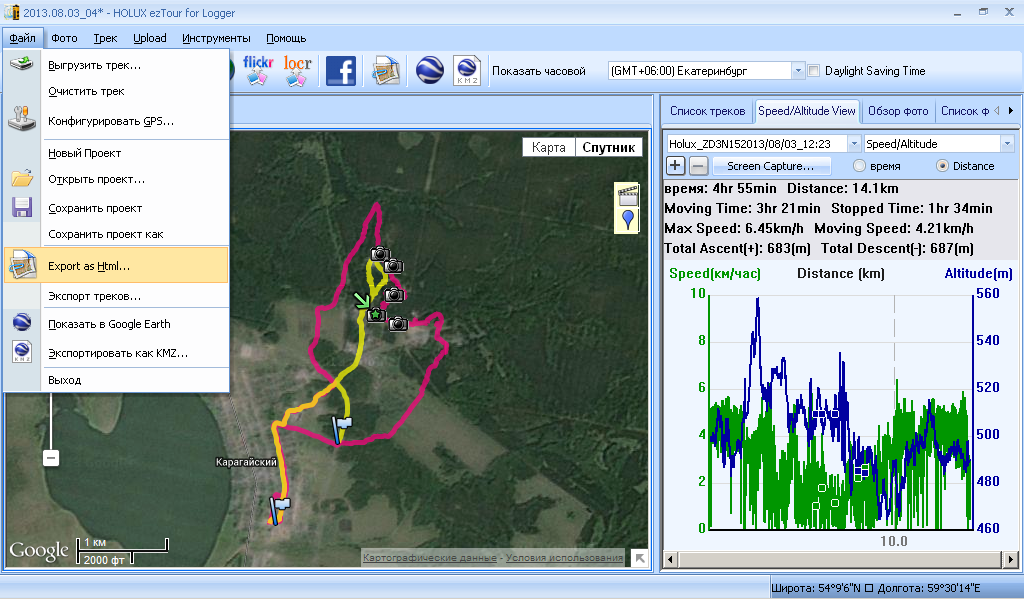
Task: Choose Показать в Google Earth item
Action: (116, 324)
